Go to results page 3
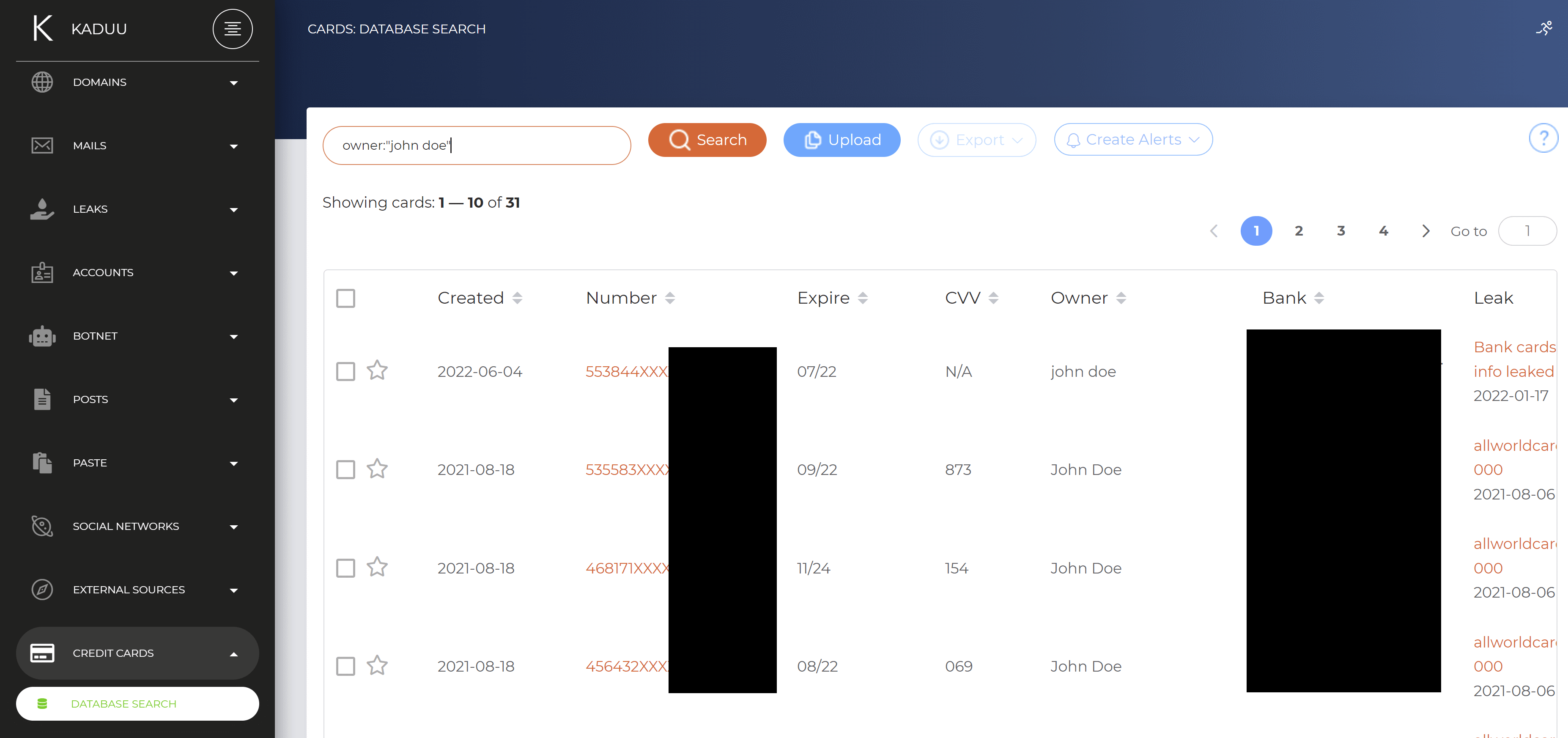The height and width of the screenshot is (738, 1568). 1341,231
